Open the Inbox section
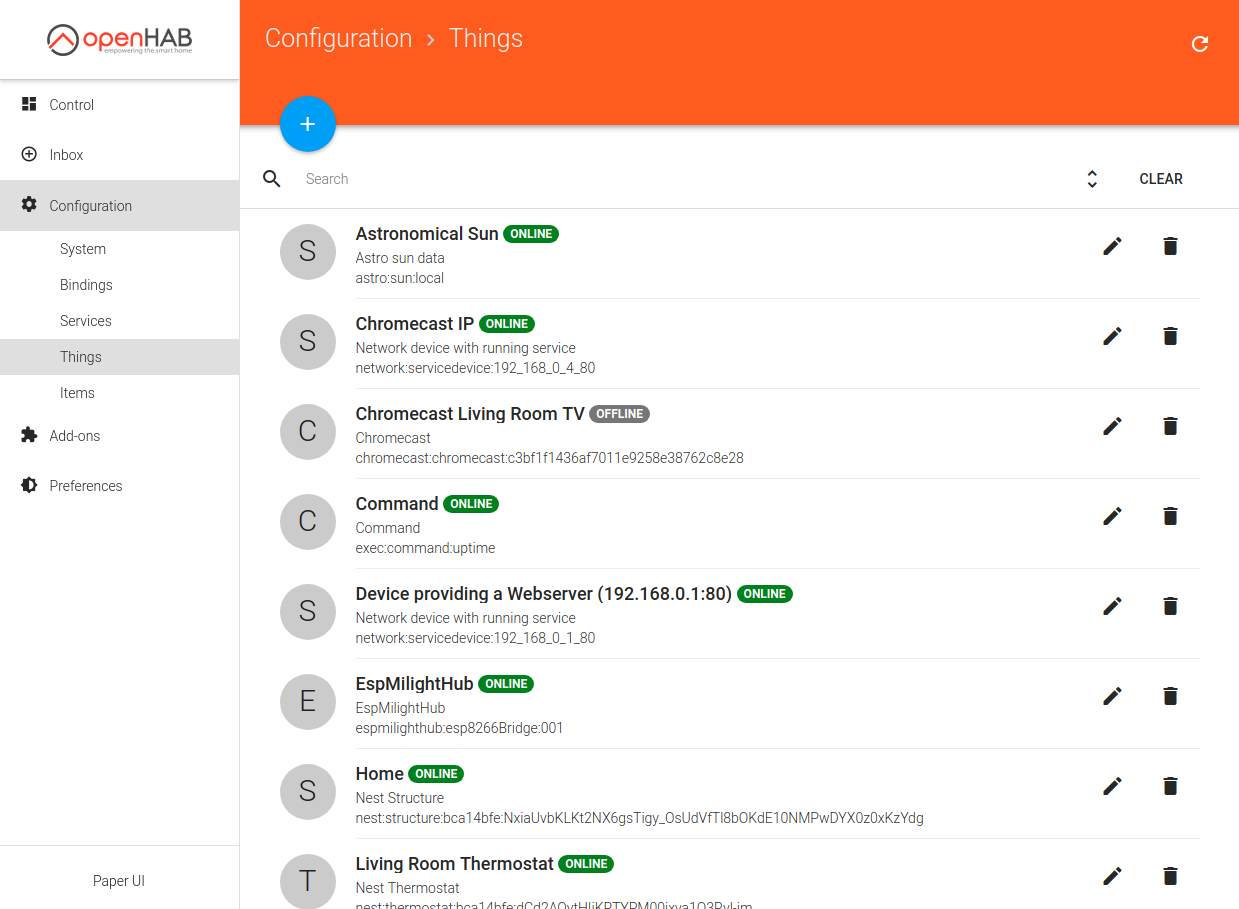1239x909 pixels. 65,154
